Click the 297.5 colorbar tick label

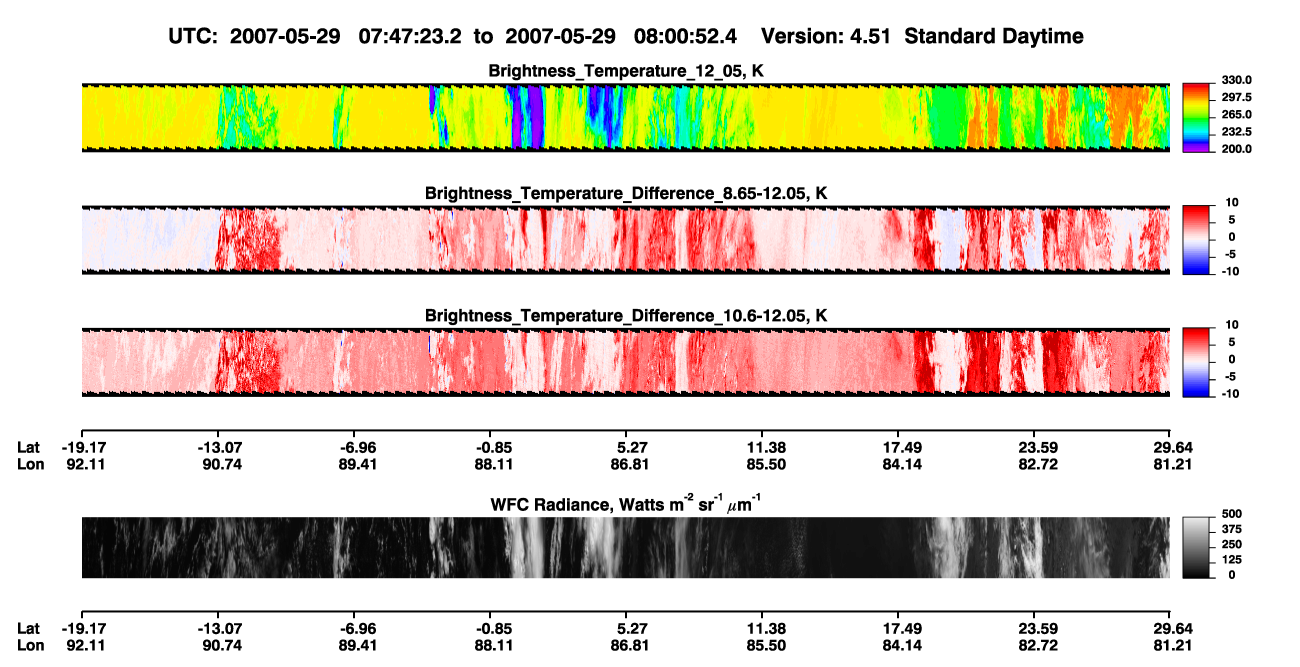(1237, 98)
